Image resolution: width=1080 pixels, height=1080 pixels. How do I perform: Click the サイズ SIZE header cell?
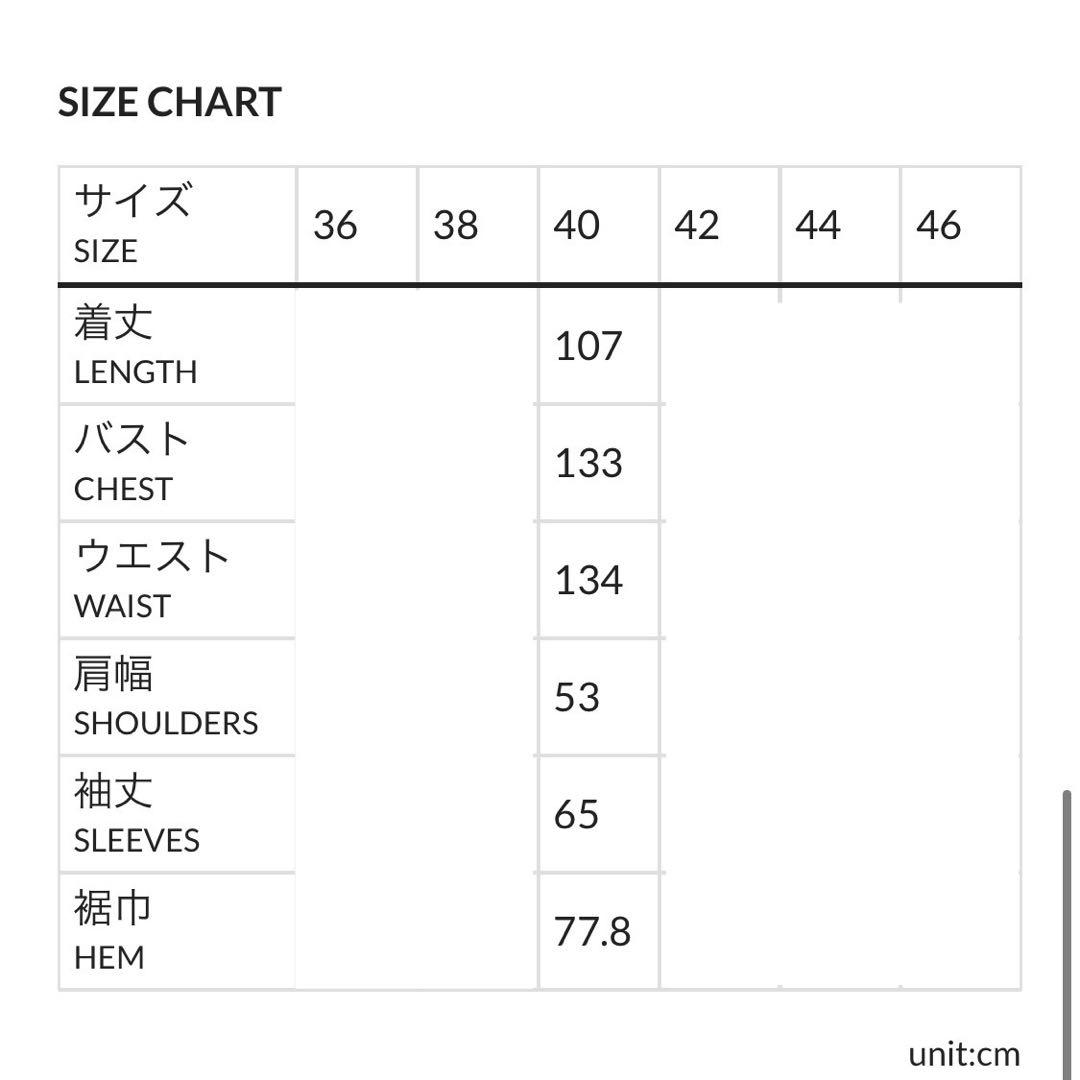(132, 224)
